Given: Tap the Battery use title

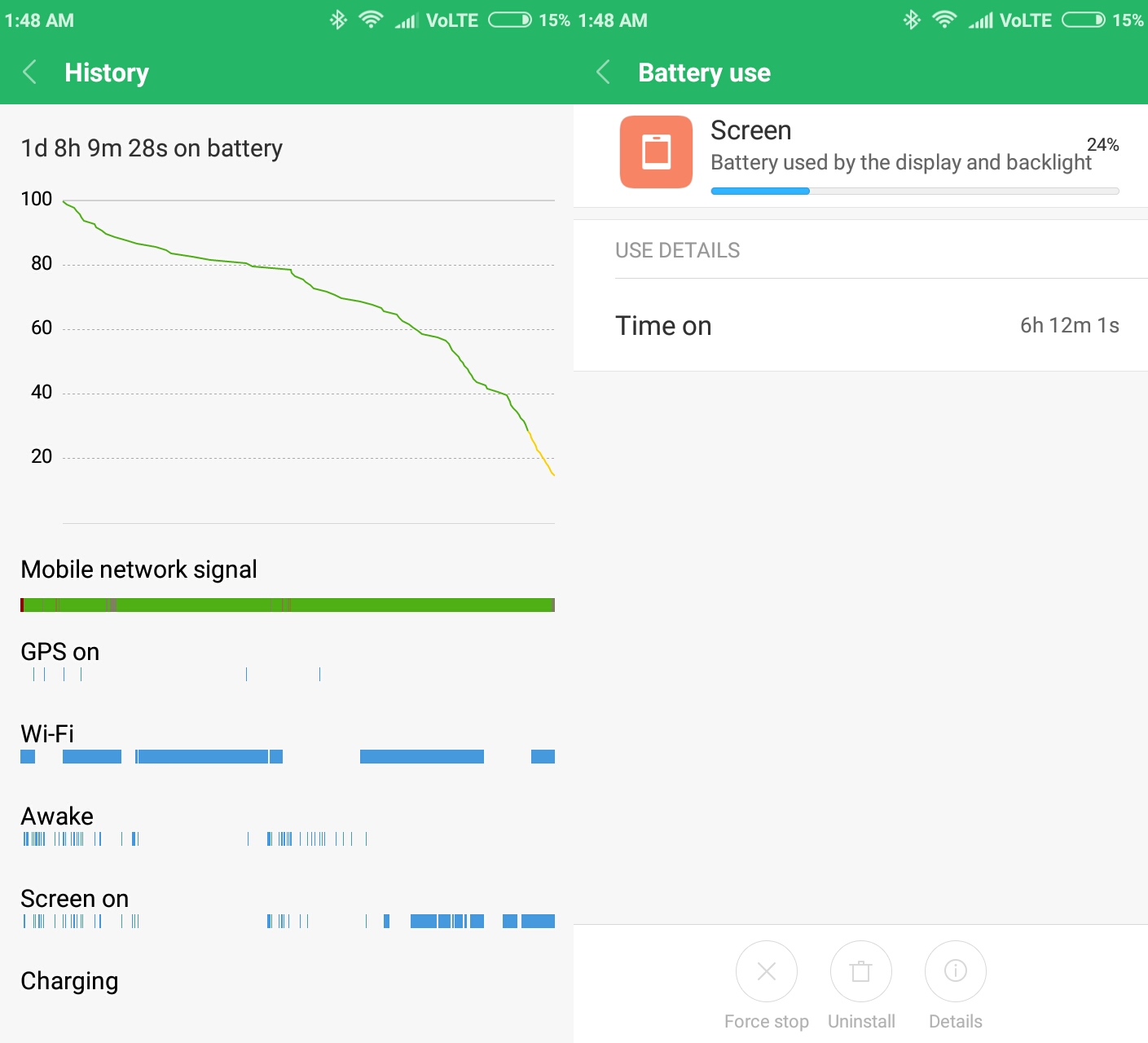Looking at the screenshot, I should [x=704, y=73].
